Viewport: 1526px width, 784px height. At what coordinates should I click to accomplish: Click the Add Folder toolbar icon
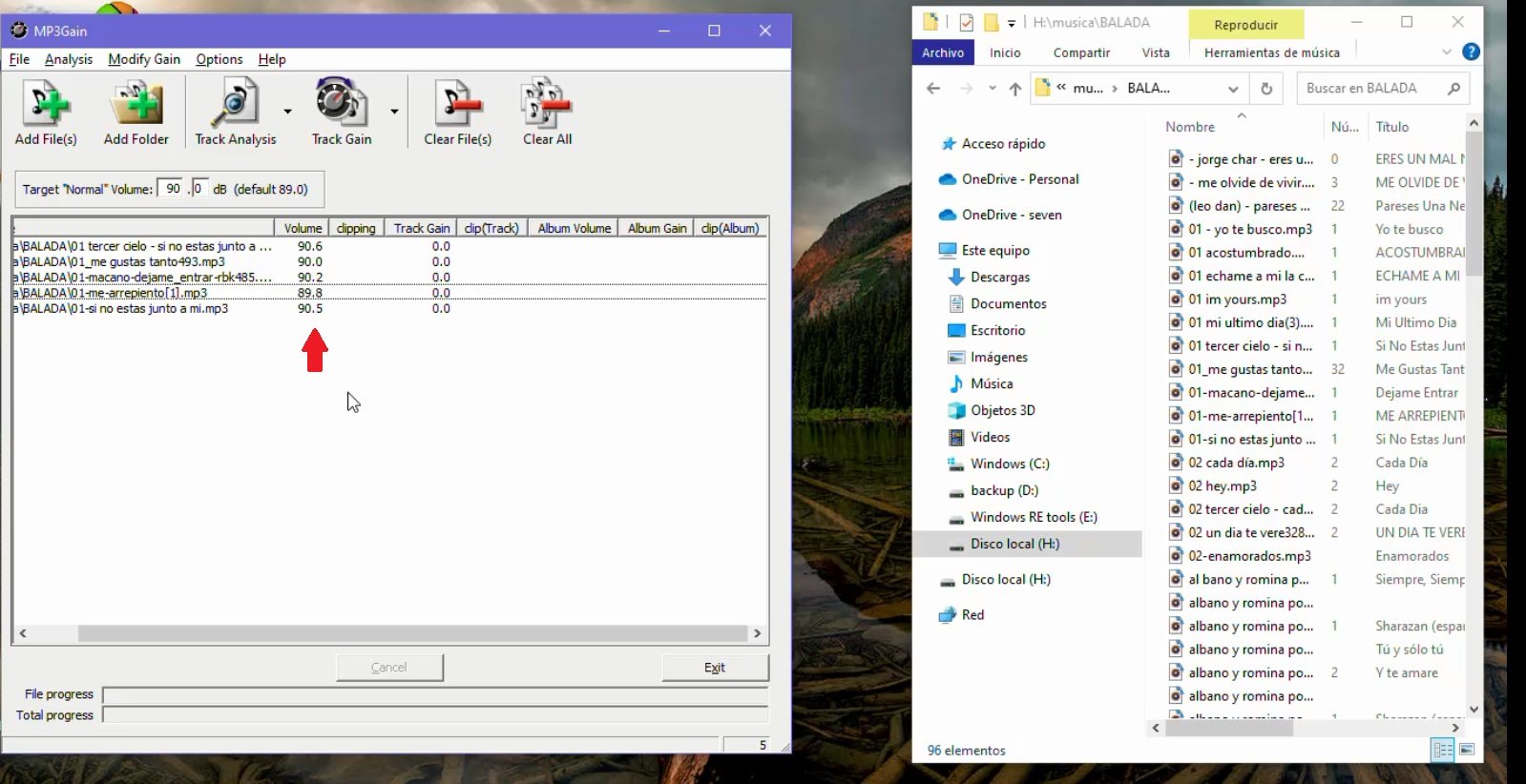(x=136, y=113)
